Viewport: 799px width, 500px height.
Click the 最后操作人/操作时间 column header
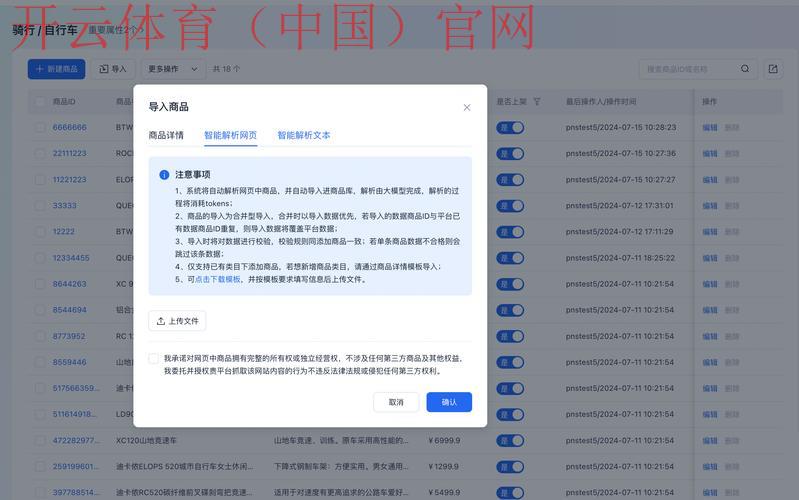pyautogui.click(x=601, y=101)
